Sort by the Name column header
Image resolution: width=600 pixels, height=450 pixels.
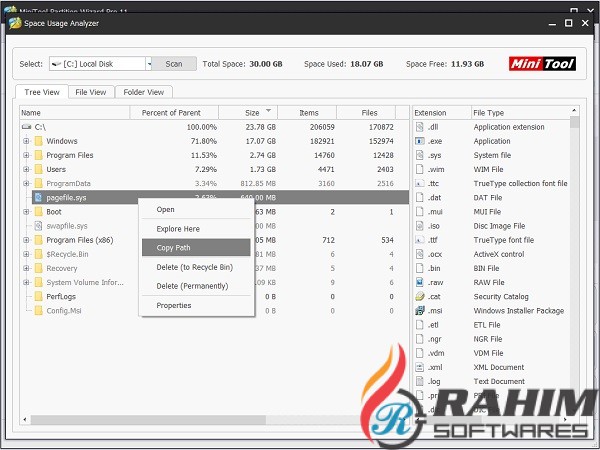click(x=75, y=113)
